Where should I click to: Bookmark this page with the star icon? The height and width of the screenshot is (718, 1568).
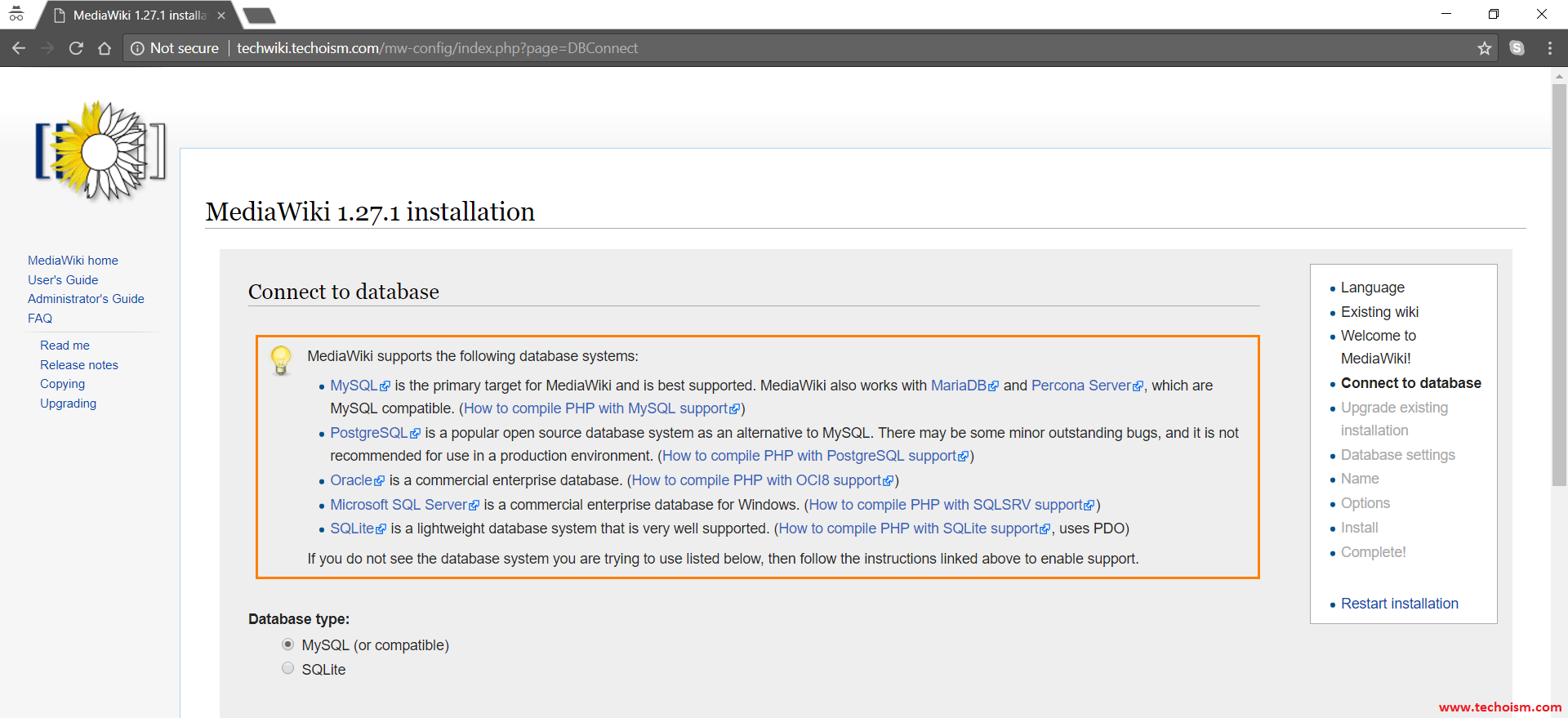1484,48
